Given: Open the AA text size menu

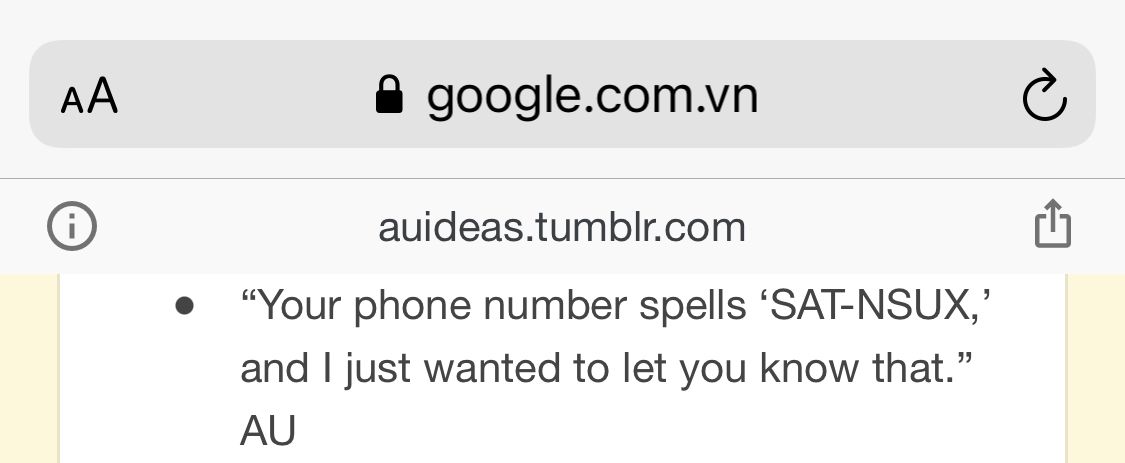Looking at the screenshot, I should pyautogui.click(x=89, y=96).
